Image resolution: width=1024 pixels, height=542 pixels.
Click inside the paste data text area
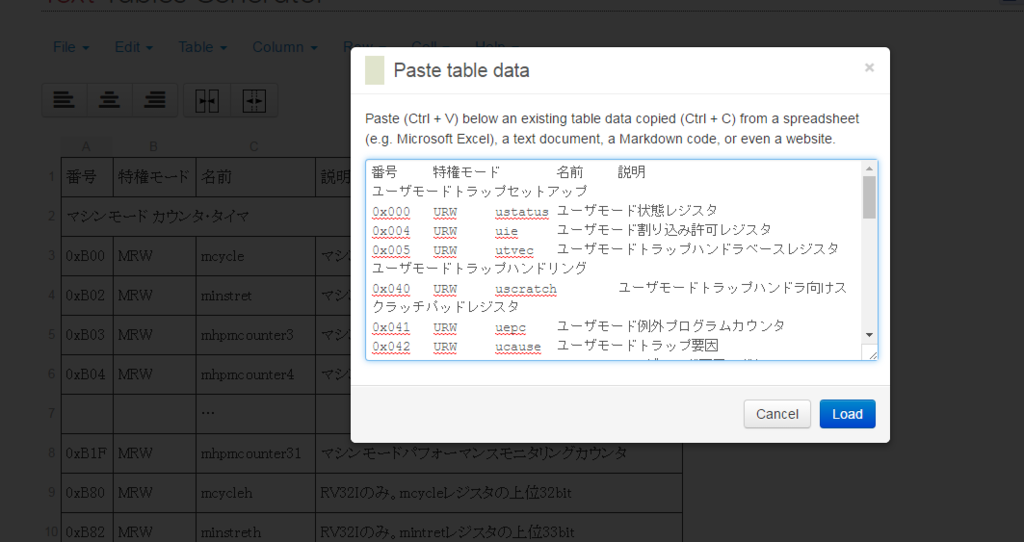pyautogui.click(x=614, y=260)
